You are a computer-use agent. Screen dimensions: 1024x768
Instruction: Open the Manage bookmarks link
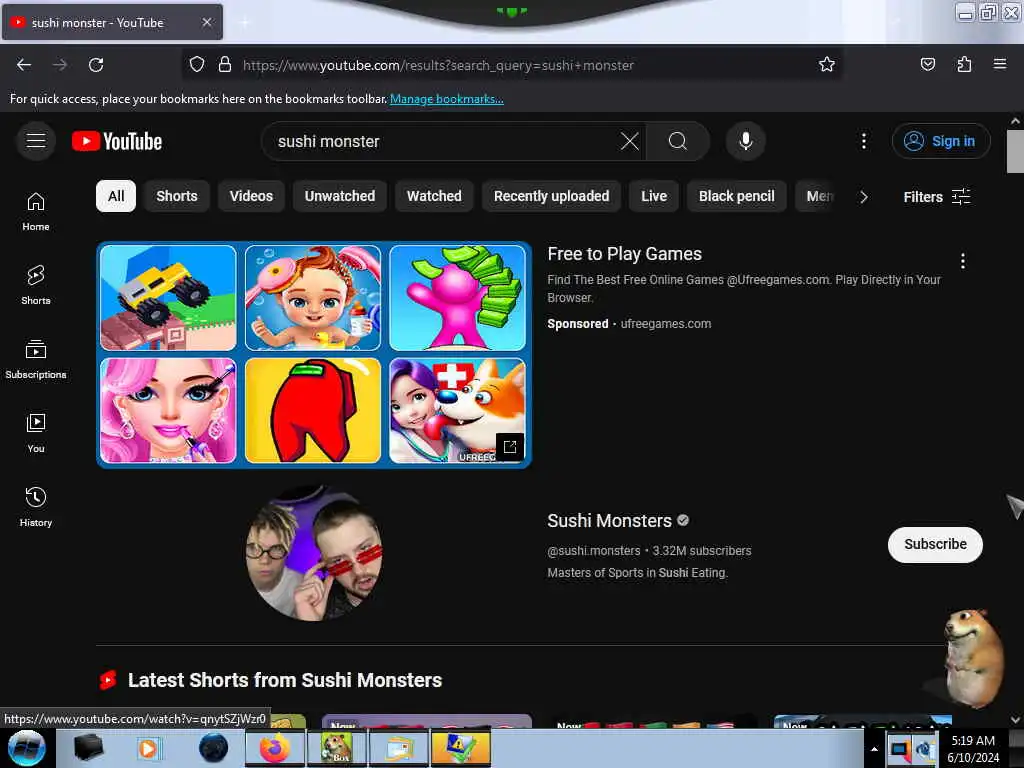click(447, 99)
